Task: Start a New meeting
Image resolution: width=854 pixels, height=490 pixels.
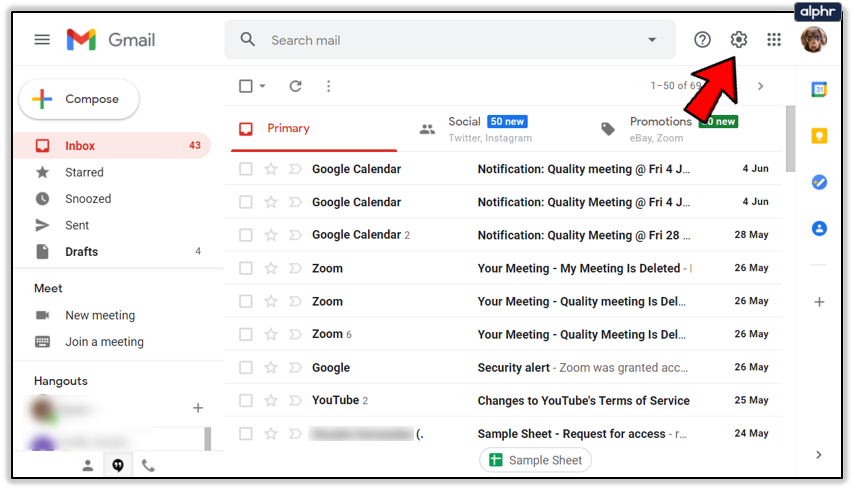Action: (x=100, y=315)
